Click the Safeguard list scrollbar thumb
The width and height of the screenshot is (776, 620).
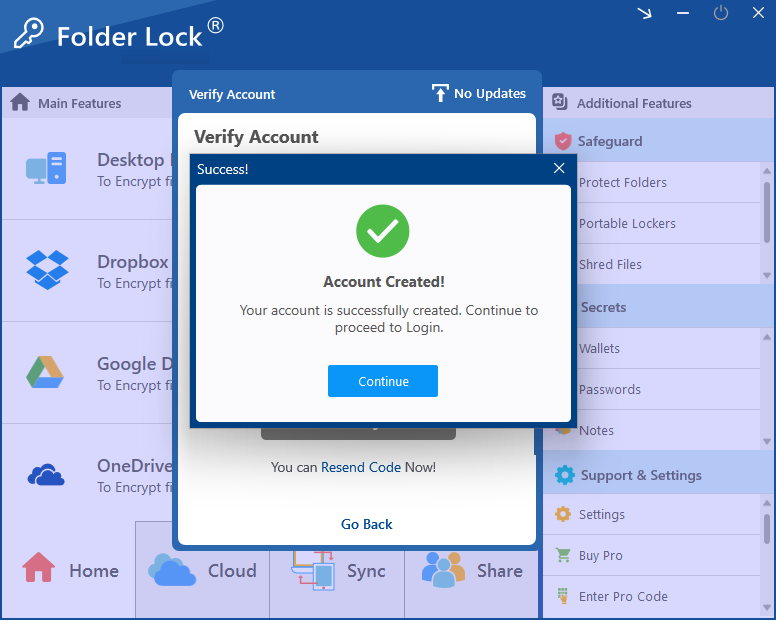pyautogui.click(x=767, y=212)
